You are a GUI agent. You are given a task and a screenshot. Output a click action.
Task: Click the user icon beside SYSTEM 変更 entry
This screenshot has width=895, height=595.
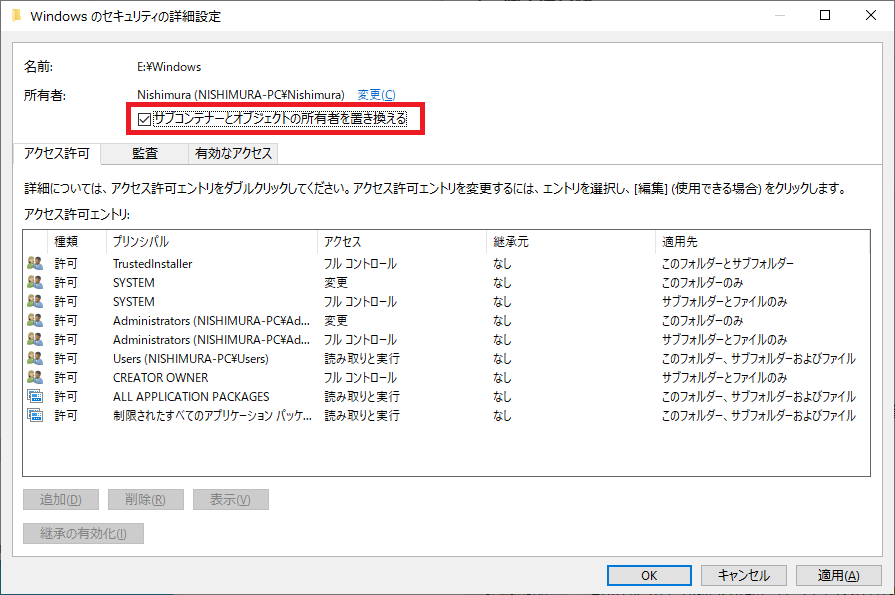[35, 282]
